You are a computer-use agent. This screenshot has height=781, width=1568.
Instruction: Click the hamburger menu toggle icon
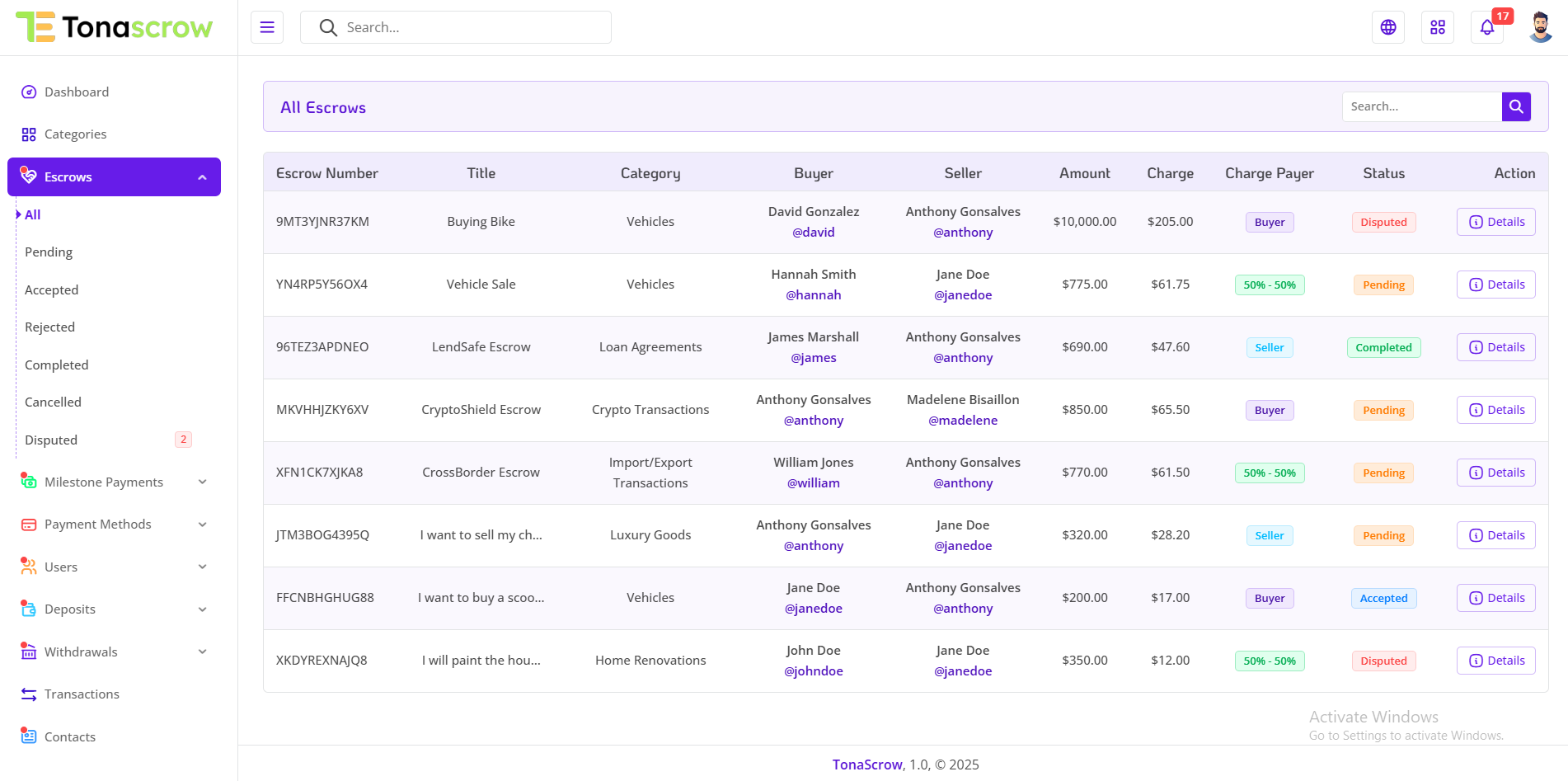pos(267,27)
